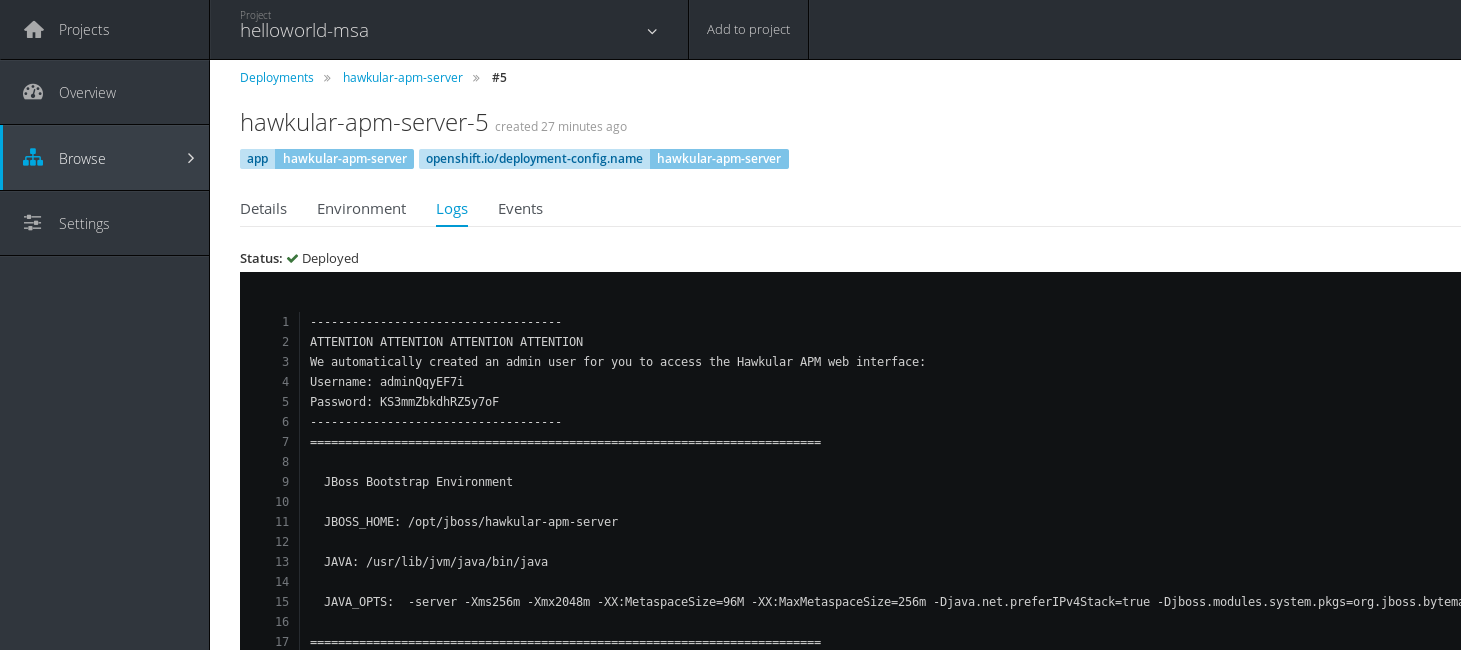This screenshot has height=650, width=1461.
Task: Click the Add to project button
Action: [748, 30]
